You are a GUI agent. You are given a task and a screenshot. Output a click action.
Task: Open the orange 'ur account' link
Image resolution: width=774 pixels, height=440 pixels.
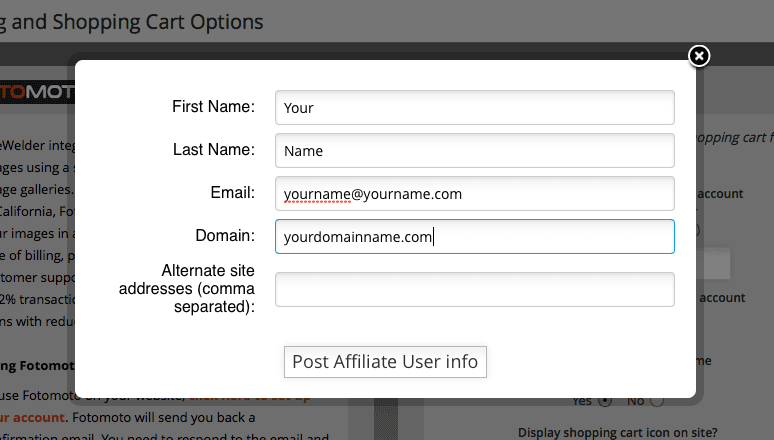click(x=32, y=418)
